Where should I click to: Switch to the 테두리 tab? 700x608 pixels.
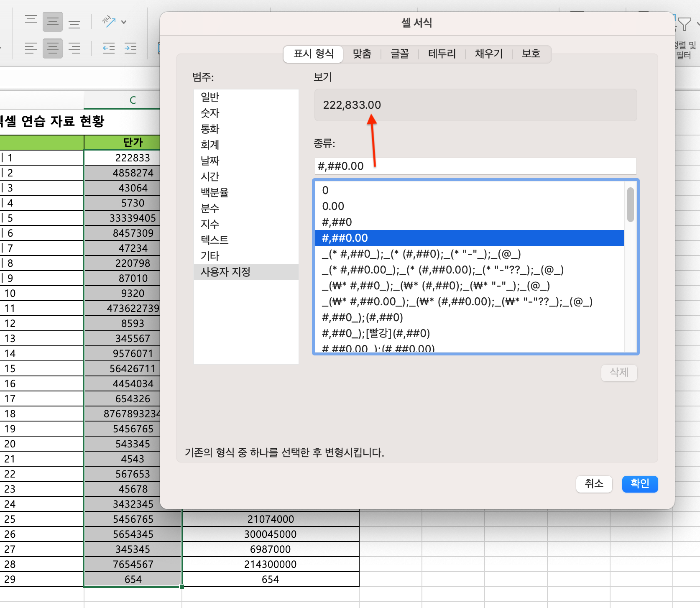coord(442,54)
